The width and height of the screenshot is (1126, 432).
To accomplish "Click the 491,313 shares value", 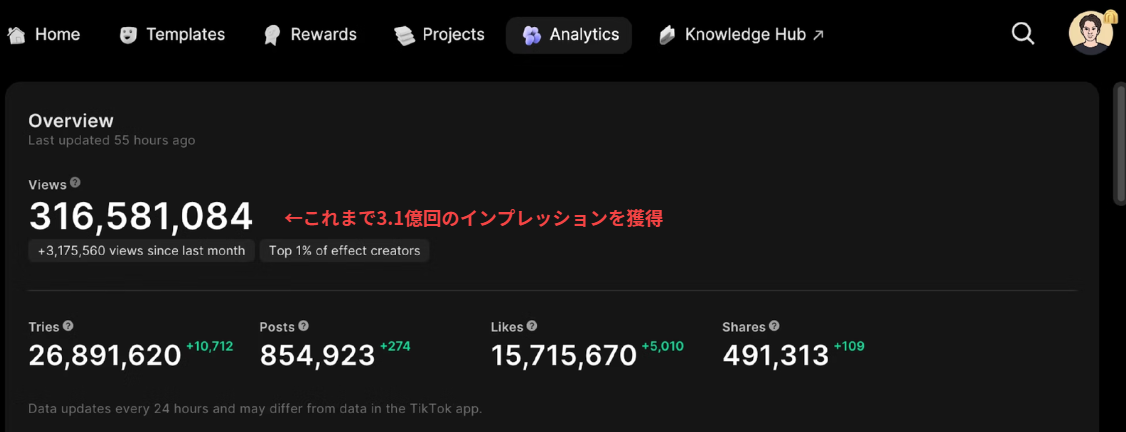I will point(776,355).
